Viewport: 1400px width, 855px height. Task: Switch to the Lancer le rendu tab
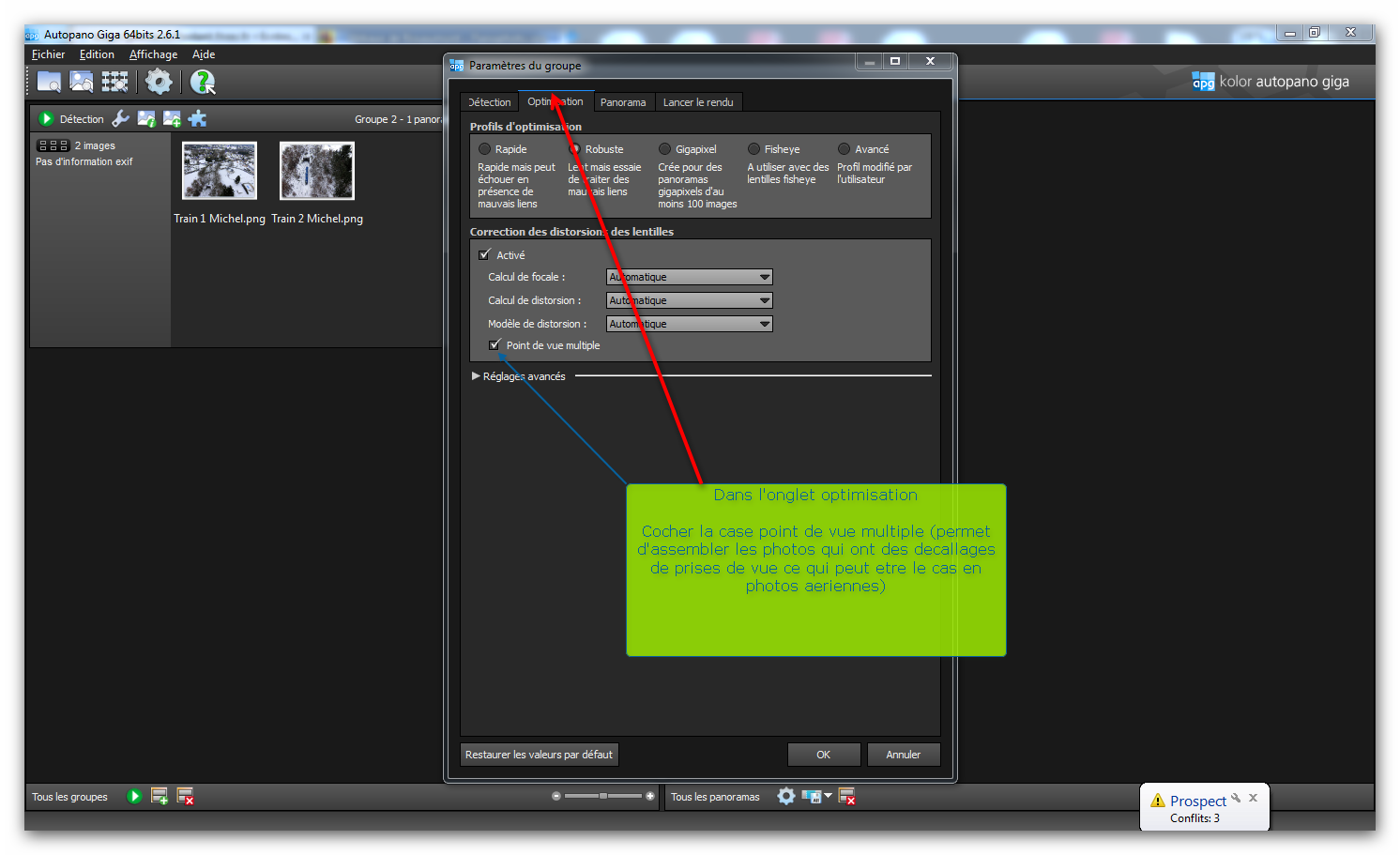point(698,102)
